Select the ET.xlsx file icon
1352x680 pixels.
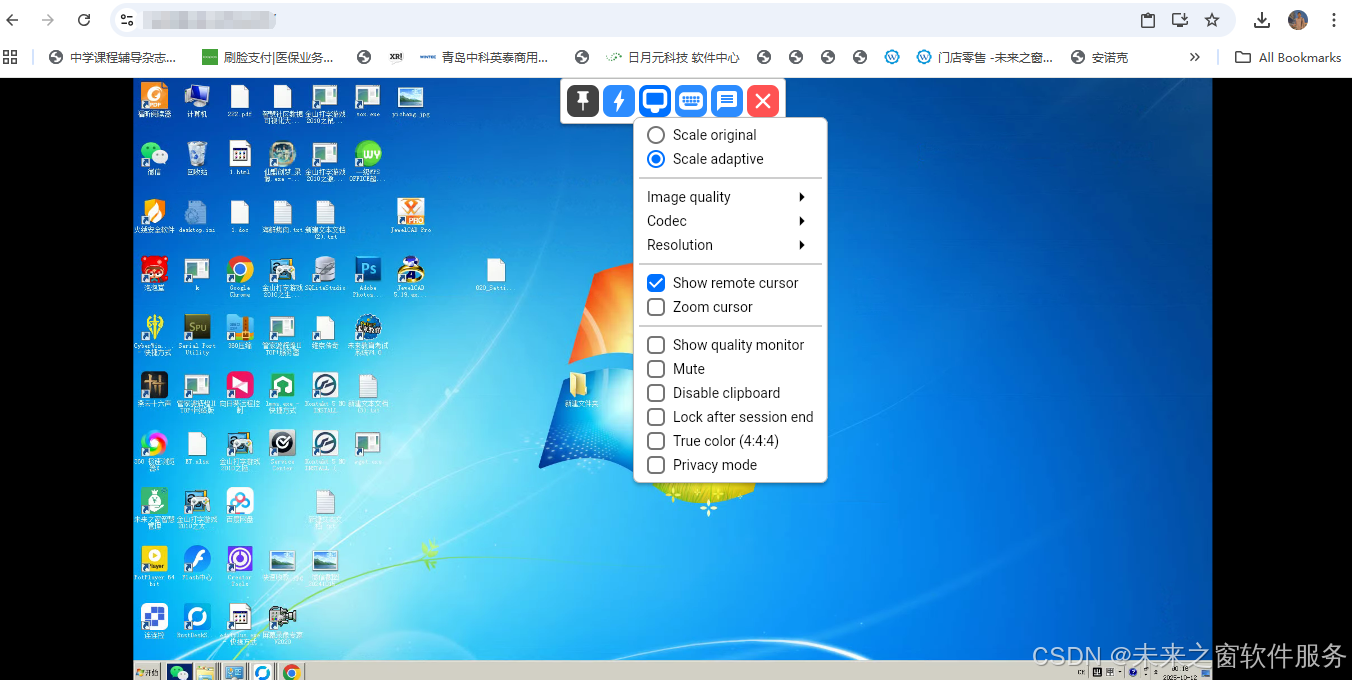pos(197,446)
